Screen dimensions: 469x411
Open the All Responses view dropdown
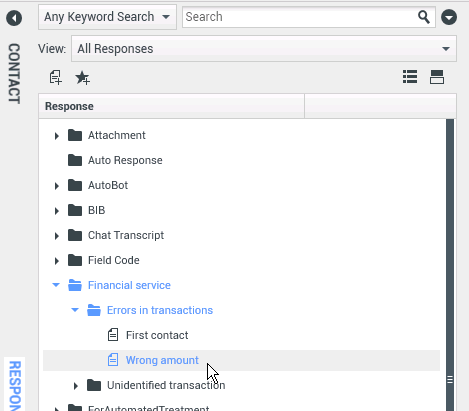point(264,49)
